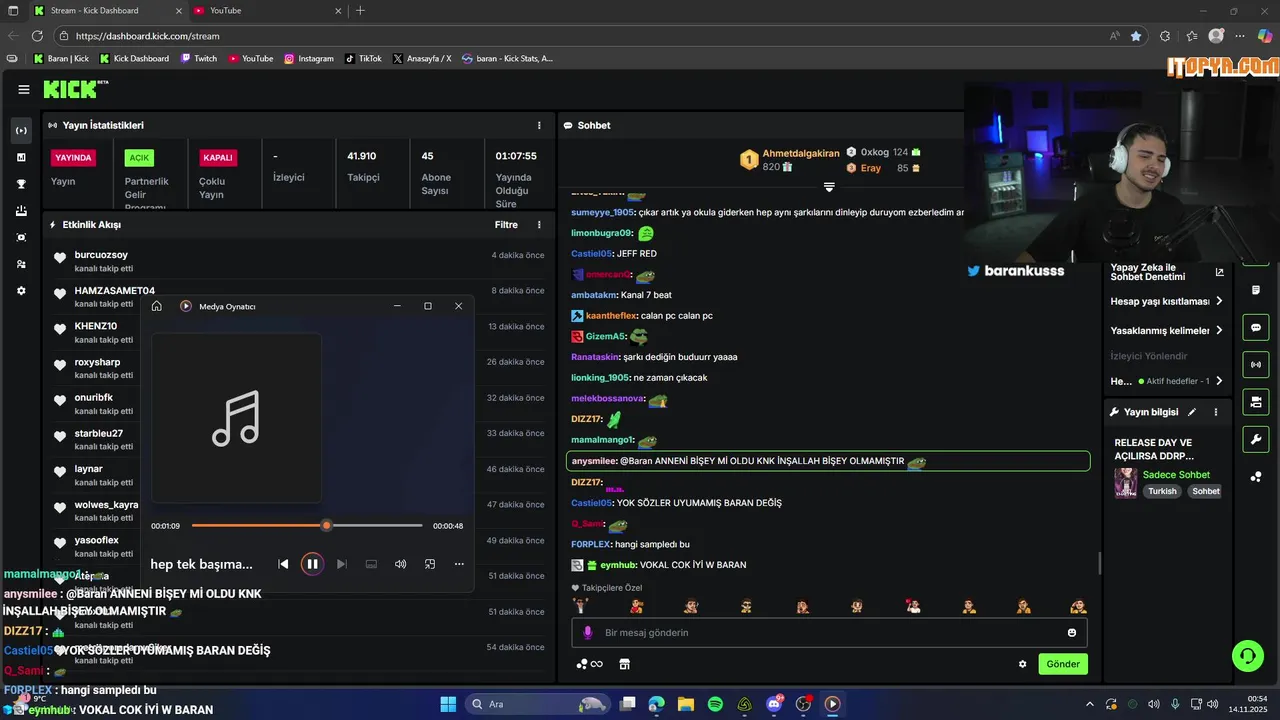
Task: Click the purple microphone icon in chat box
Action: [x=588, y=633]
